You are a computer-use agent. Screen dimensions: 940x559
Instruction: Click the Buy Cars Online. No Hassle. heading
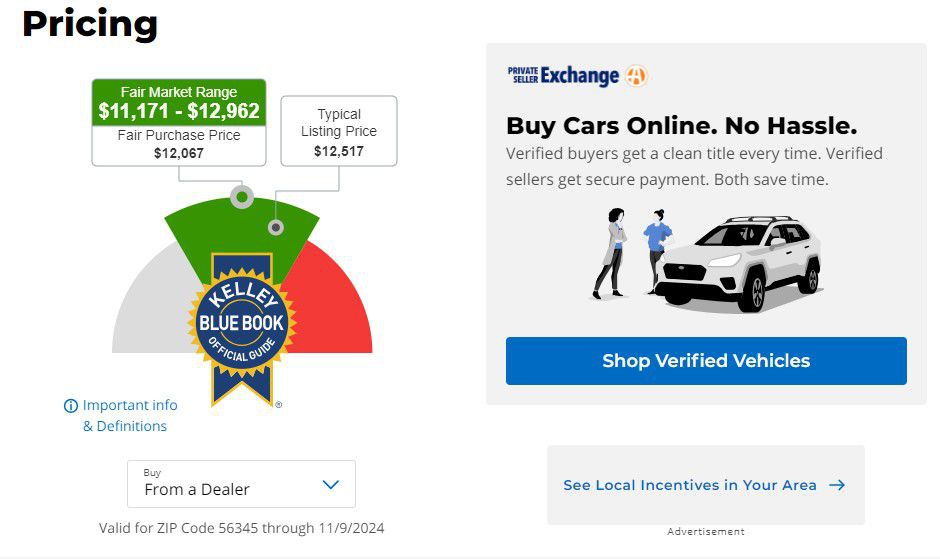(682, 126)
